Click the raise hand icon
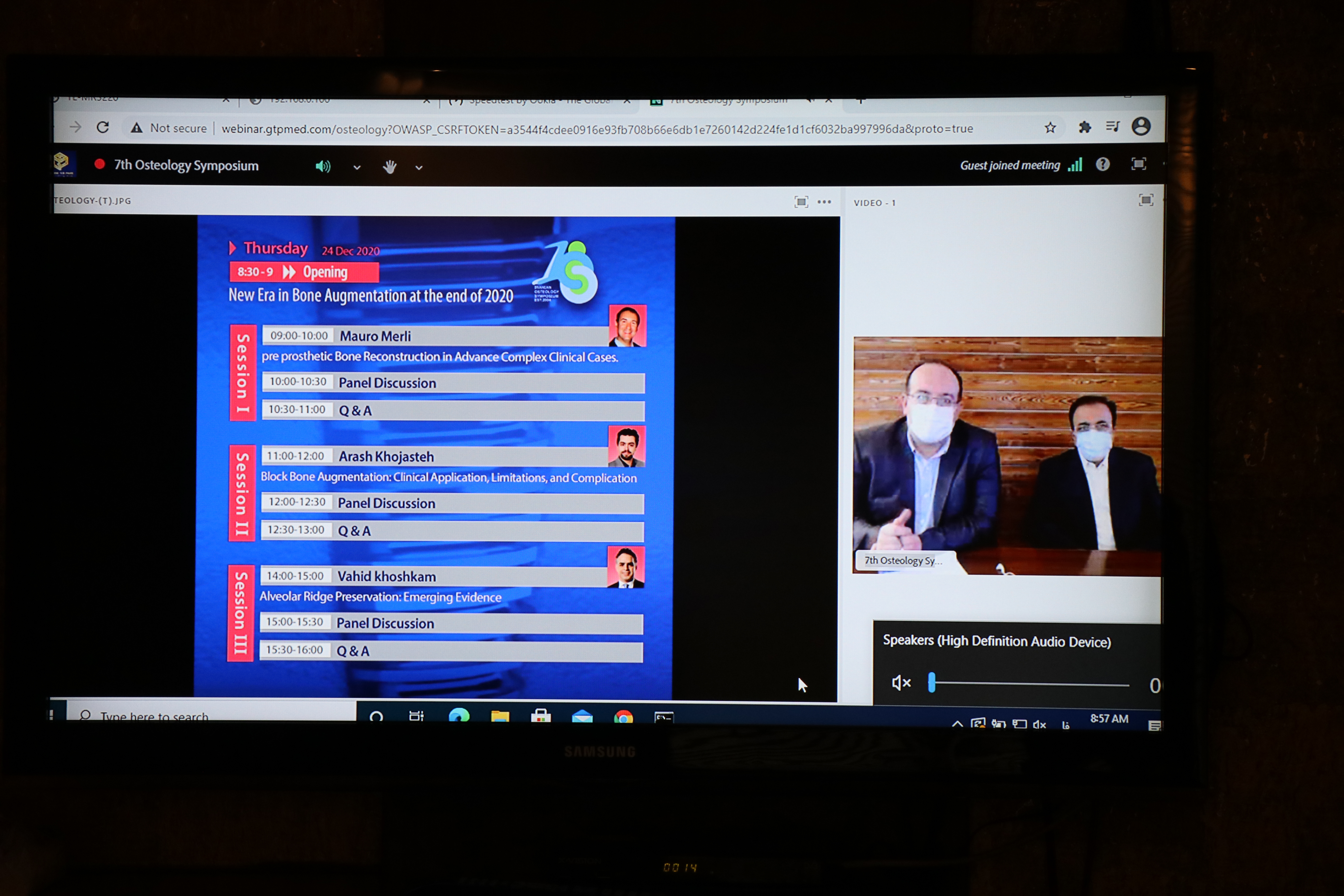Screen dimensions: 1344x896 tap(390, 167)
